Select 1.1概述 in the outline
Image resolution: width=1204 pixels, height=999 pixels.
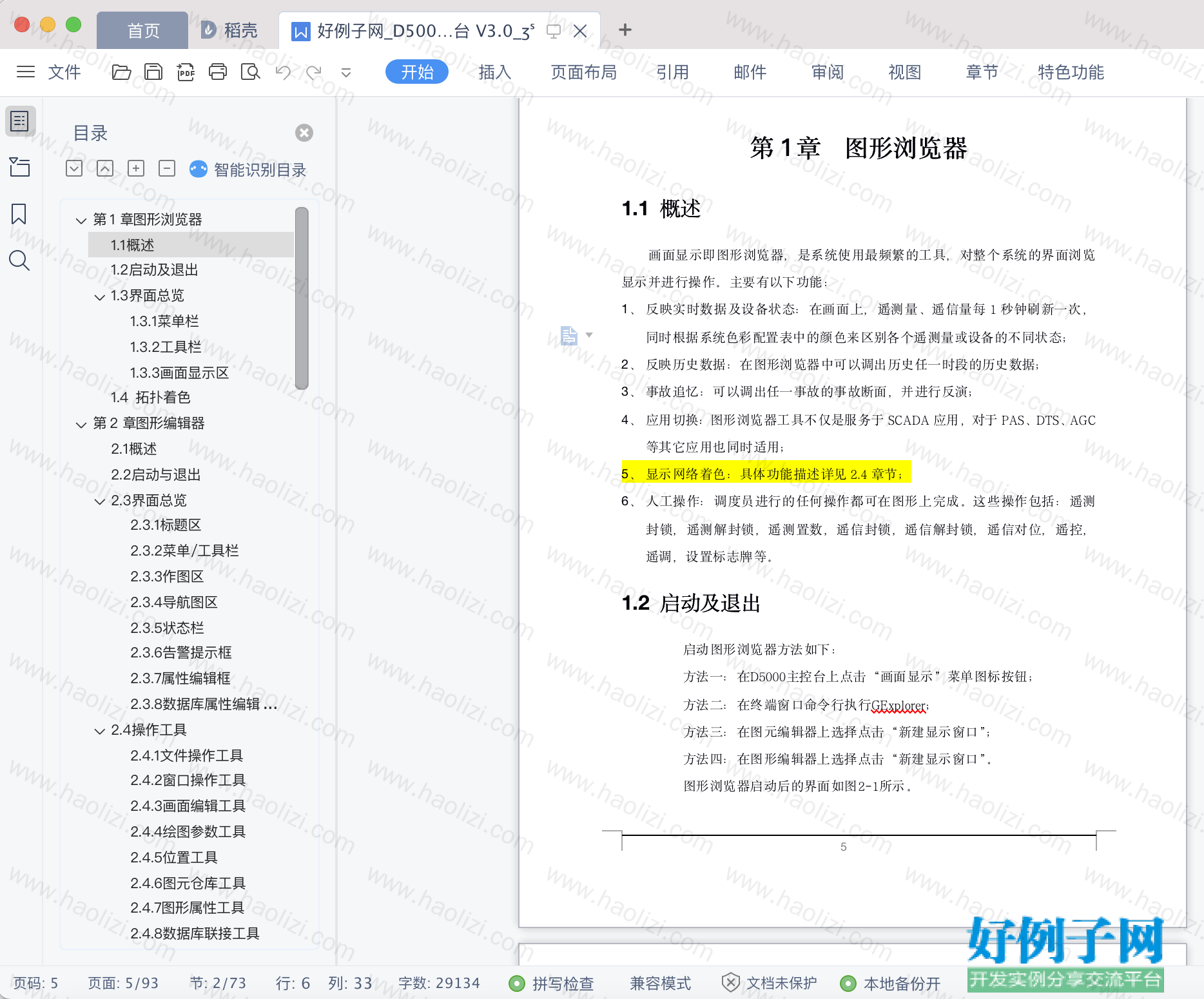tap(191, 245)
